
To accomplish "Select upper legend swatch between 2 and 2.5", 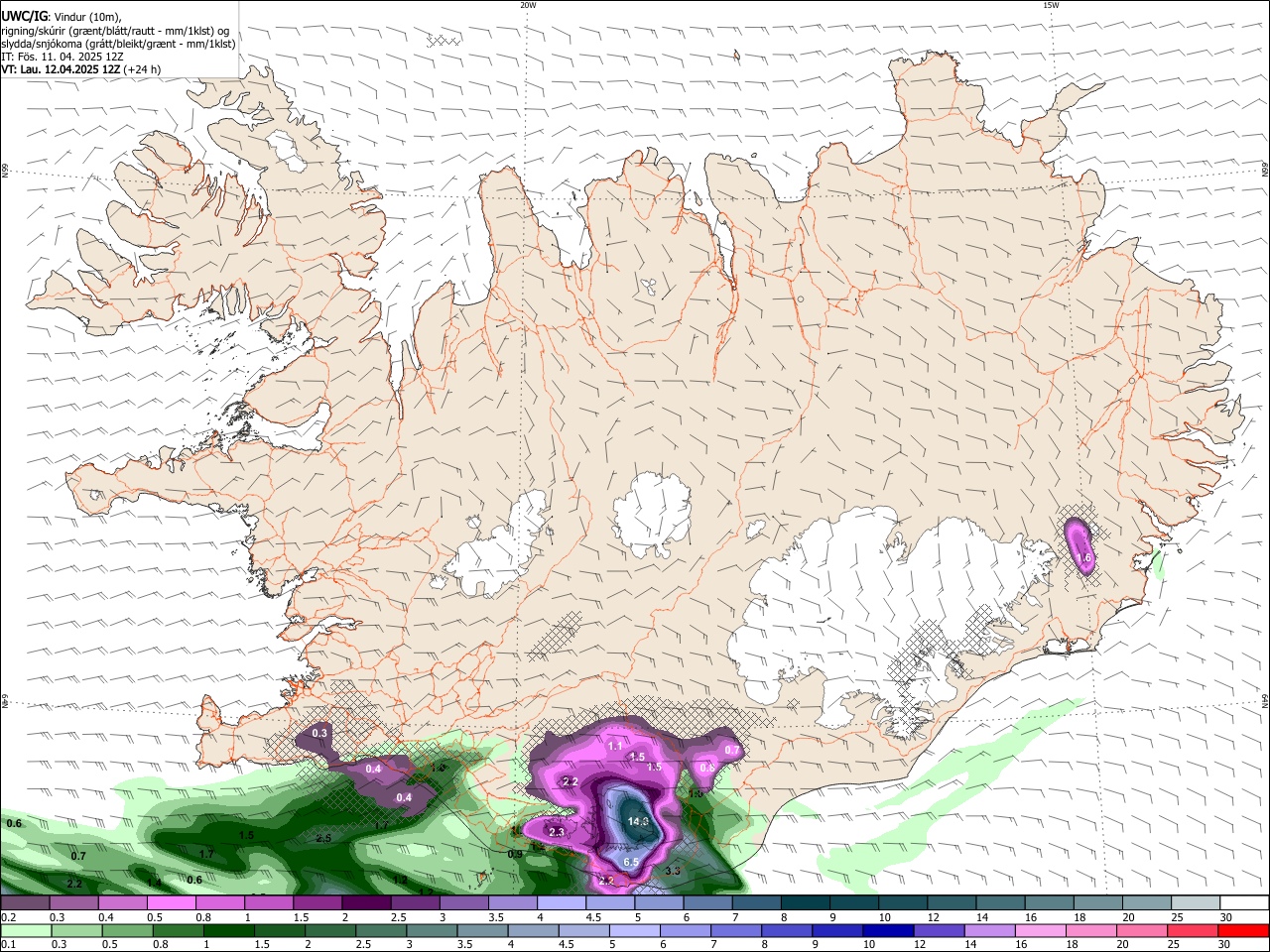I will 366,903.
